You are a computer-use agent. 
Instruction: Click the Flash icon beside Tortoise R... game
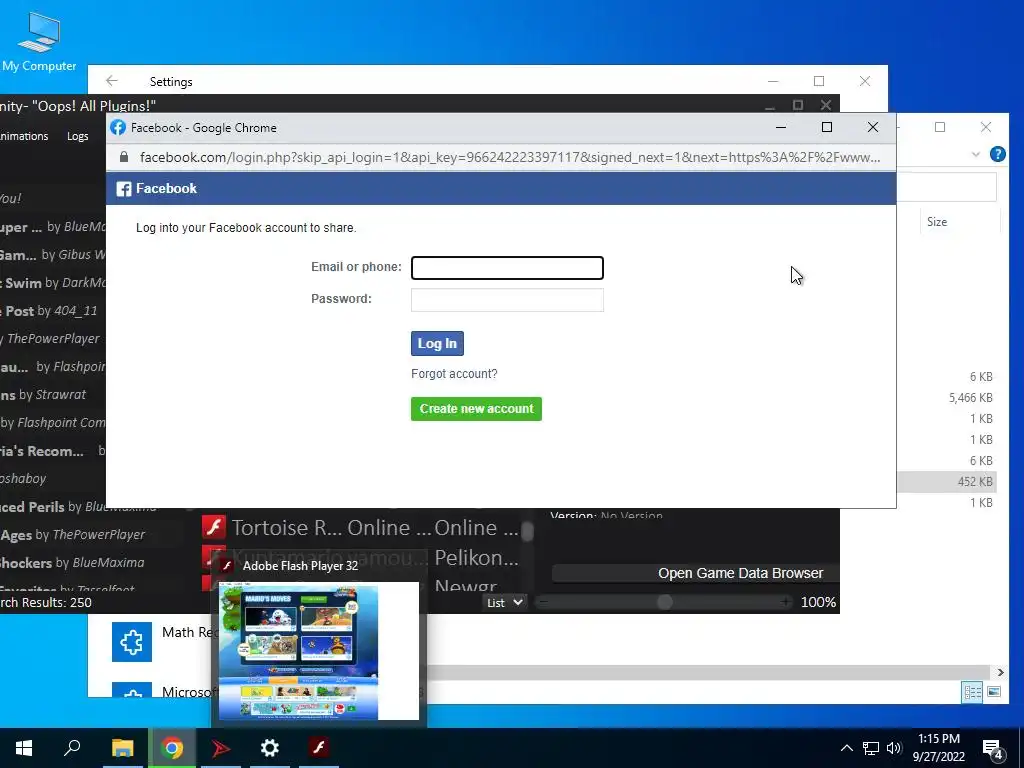(214, 527)
